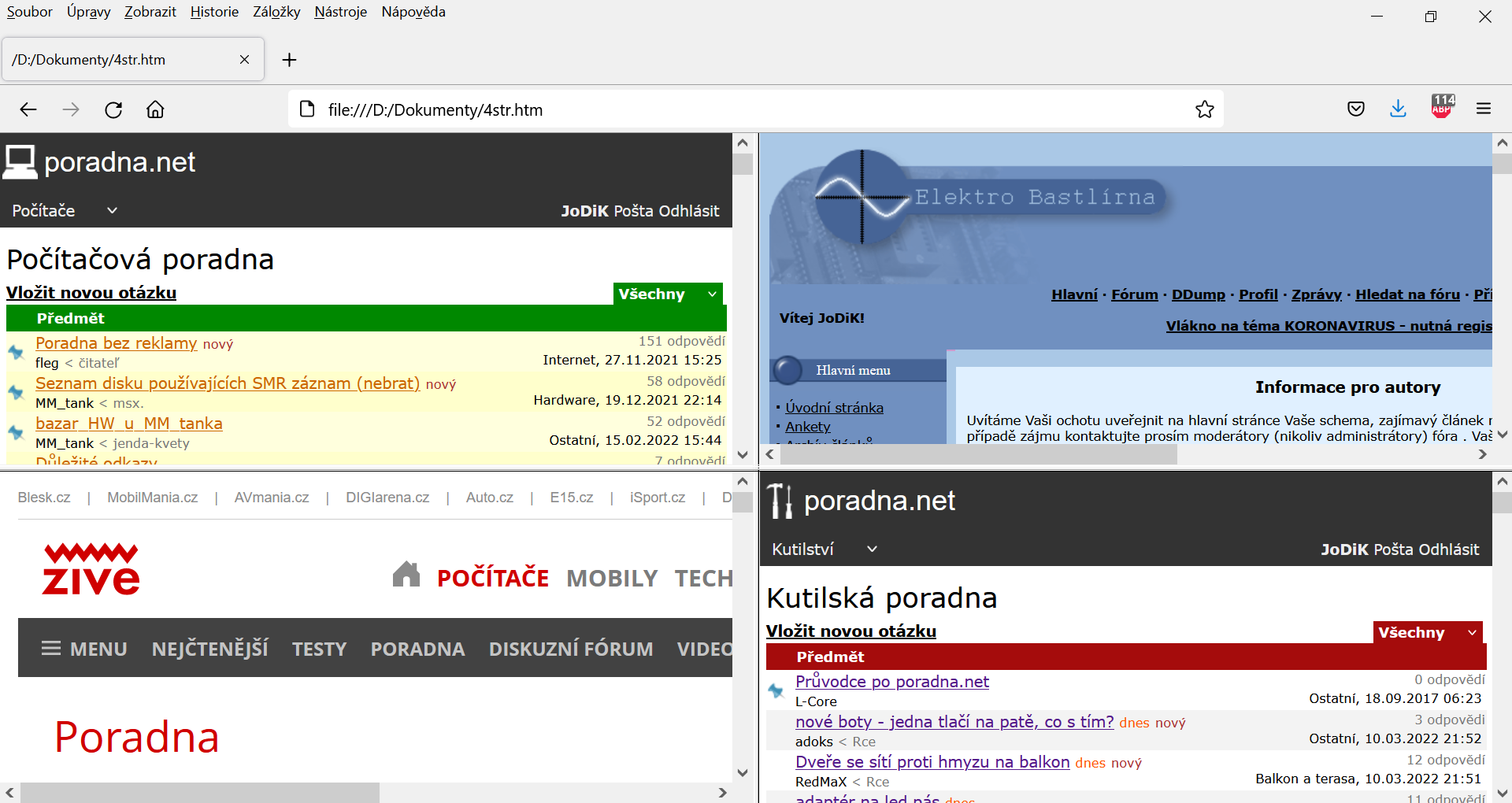Open the Zobrazit menu
1512x803 pixels.
click(x=150, y=12)
